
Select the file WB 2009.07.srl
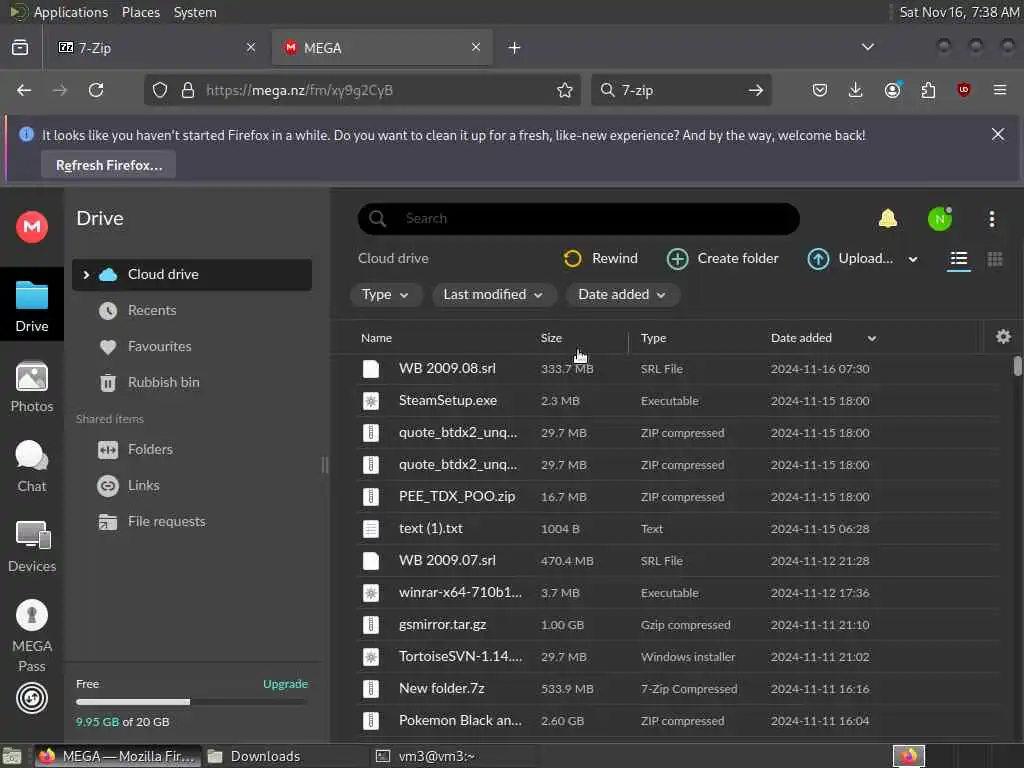(x=679, y=561)
